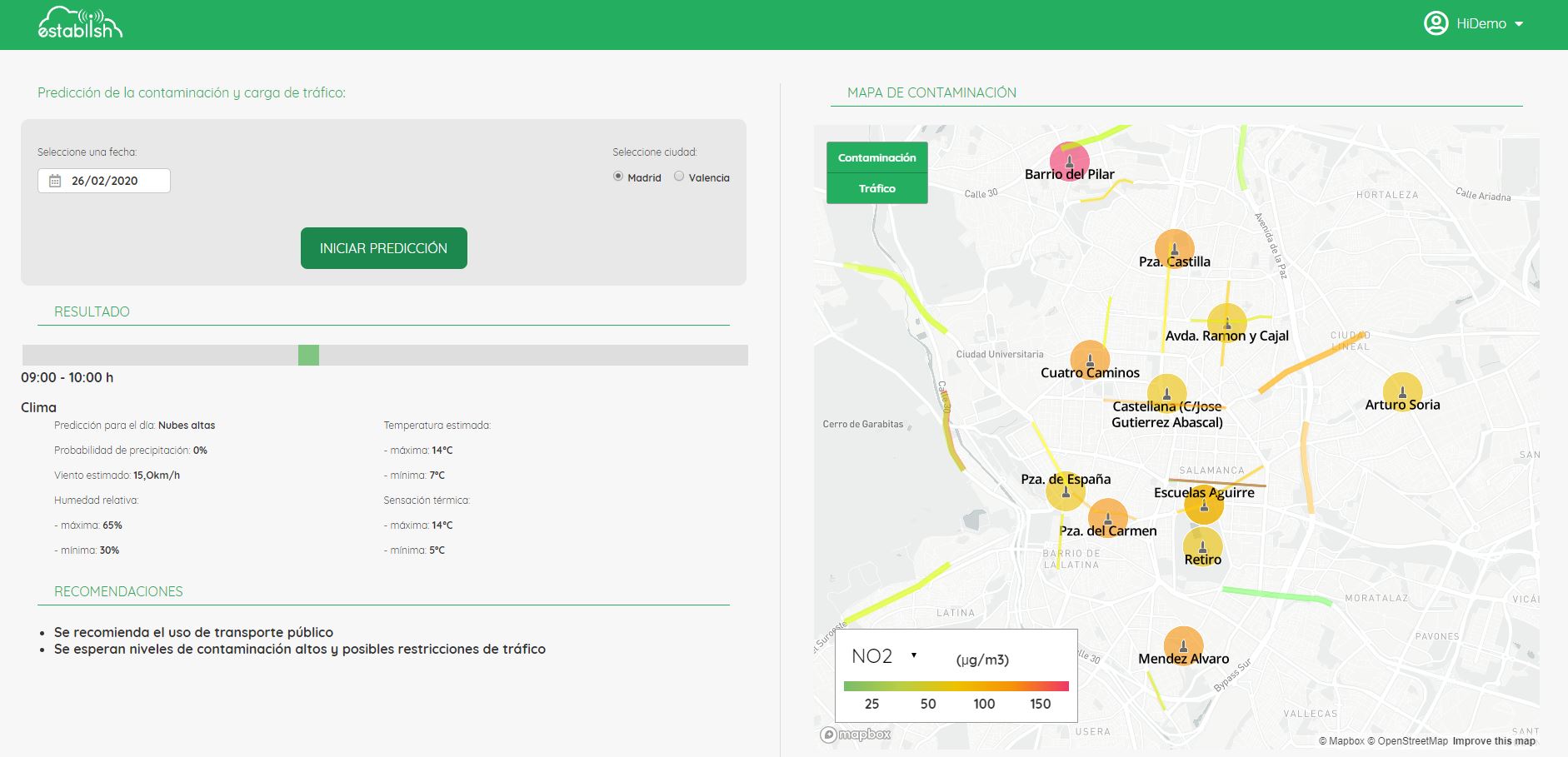The width and height of the screenshot is (1568, 757).
Task: Click the Pza. Castilla station marker
Action: (x=1175, y=249)
